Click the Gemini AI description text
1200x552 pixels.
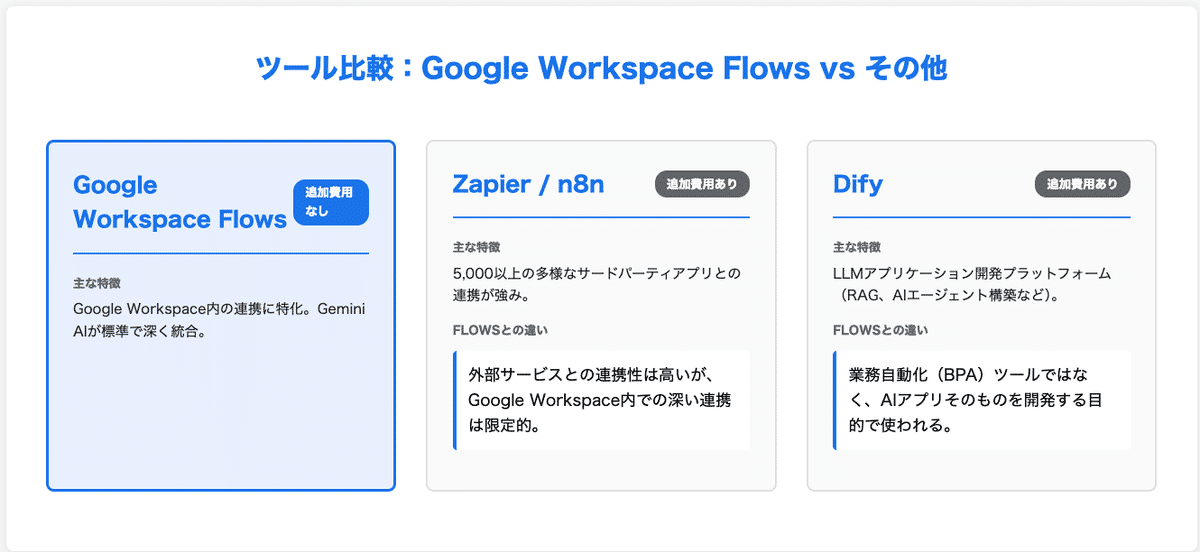pos(220,320)
